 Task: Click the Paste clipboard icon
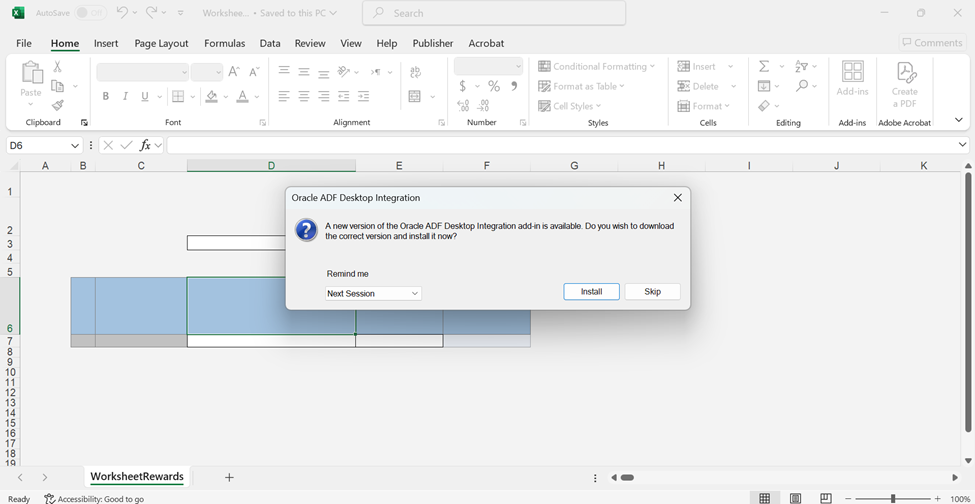click(x=31, y=74)
